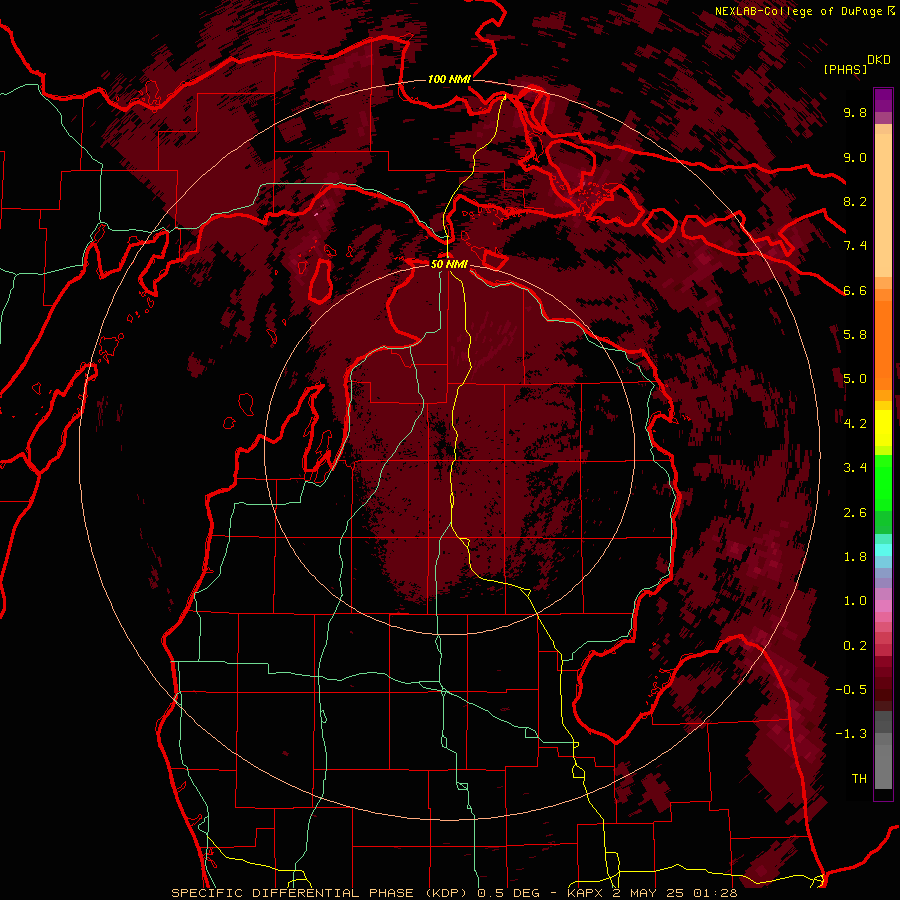
Task: Click the 1.0 scale value
Action: [x=855, y=601]
